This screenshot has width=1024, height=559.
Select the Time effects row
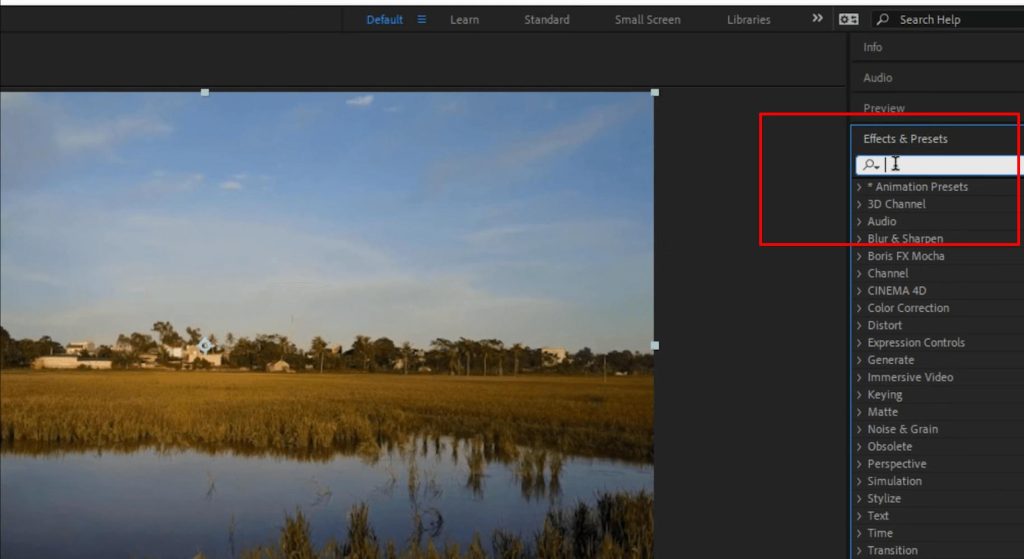[x=939, y=533]
